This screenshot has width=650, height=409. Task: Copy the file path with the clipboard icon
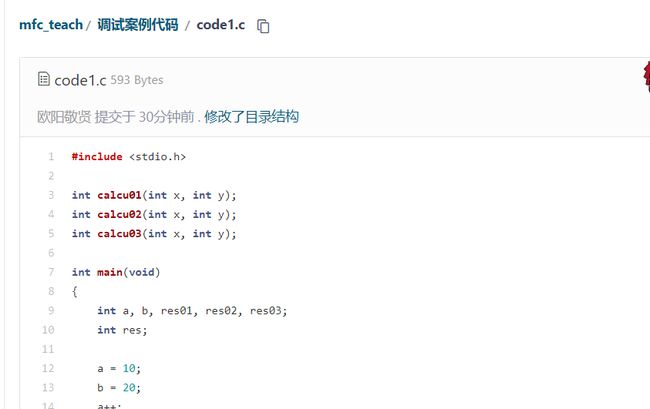point(263,26)
